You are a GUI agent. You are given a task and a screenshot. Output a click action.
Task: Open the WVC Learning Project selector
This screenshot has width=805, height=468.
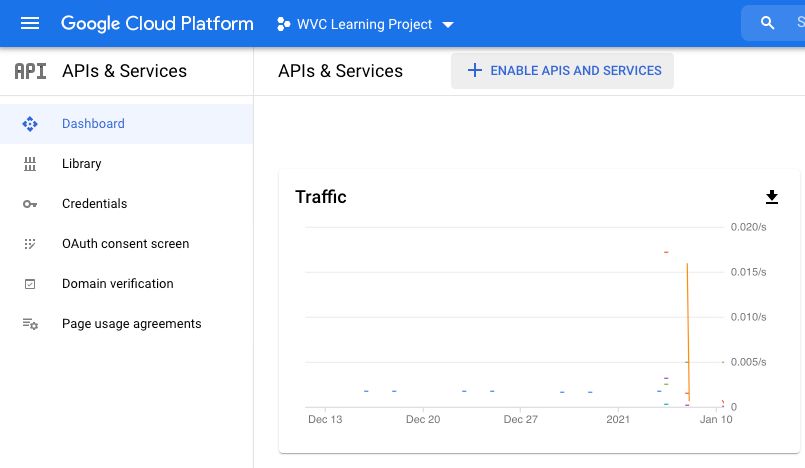click(x=365, y=24)
